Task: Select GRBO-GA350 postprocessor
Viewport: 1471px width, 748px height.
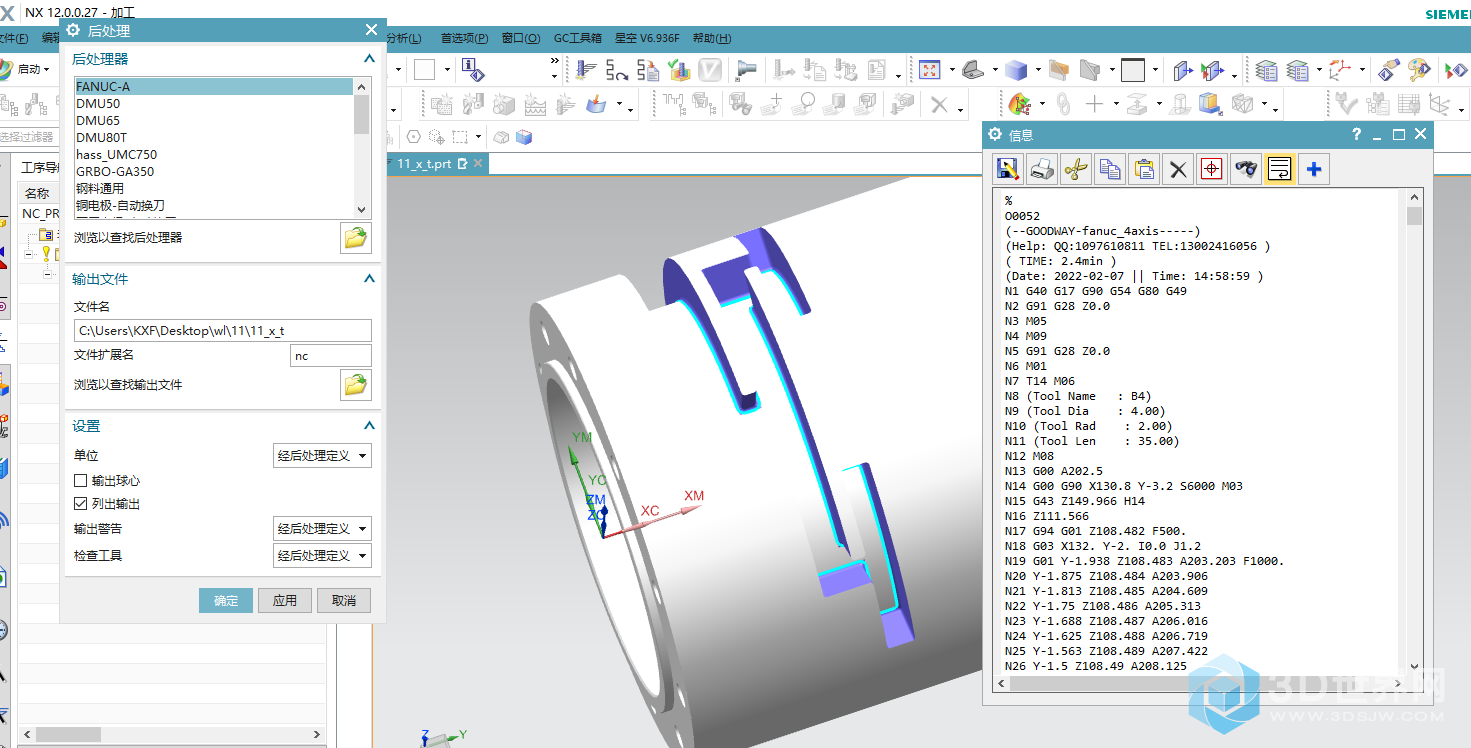Action: (213, 172)
